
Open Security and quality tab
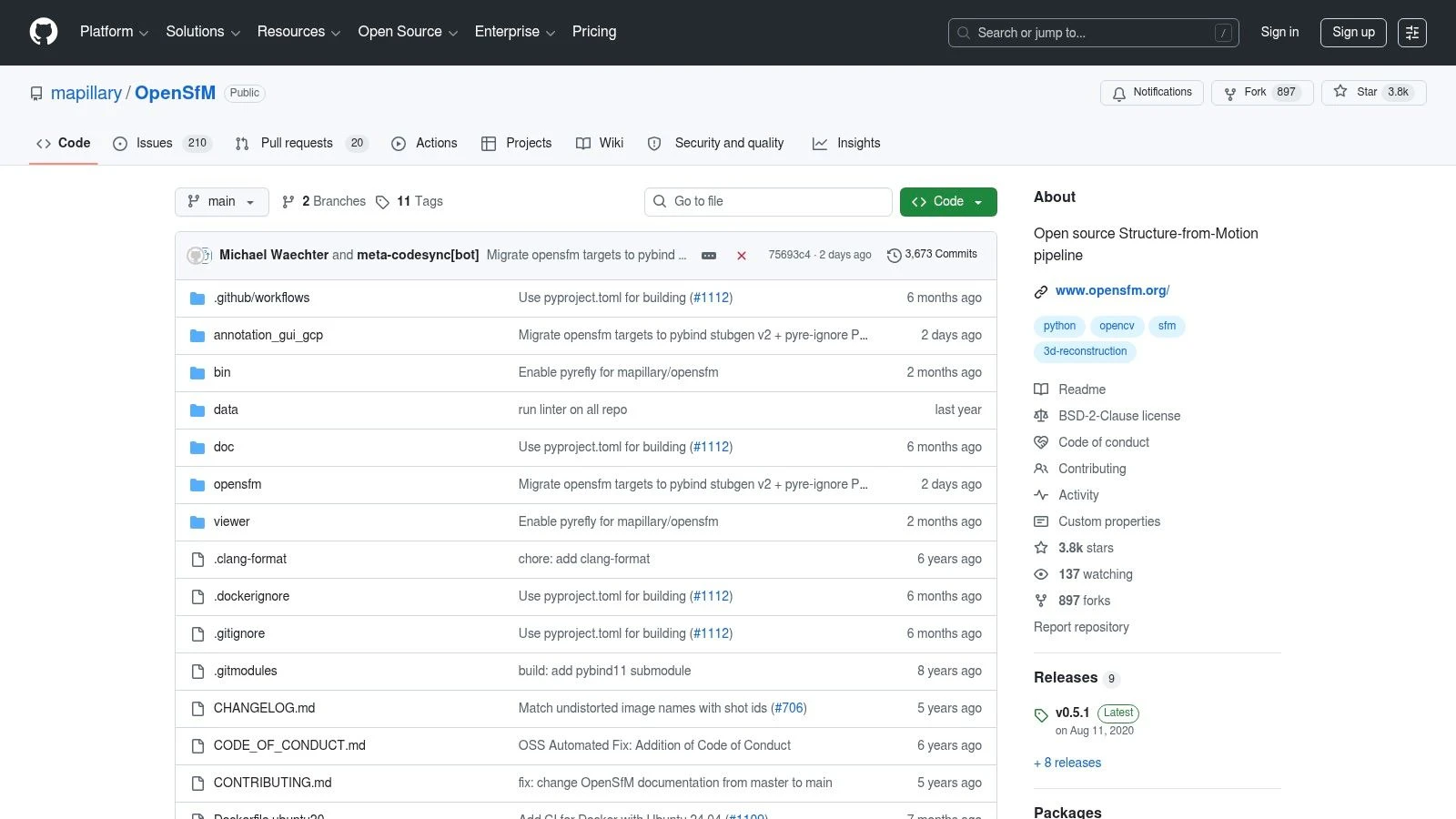click(x=715, y=143)
